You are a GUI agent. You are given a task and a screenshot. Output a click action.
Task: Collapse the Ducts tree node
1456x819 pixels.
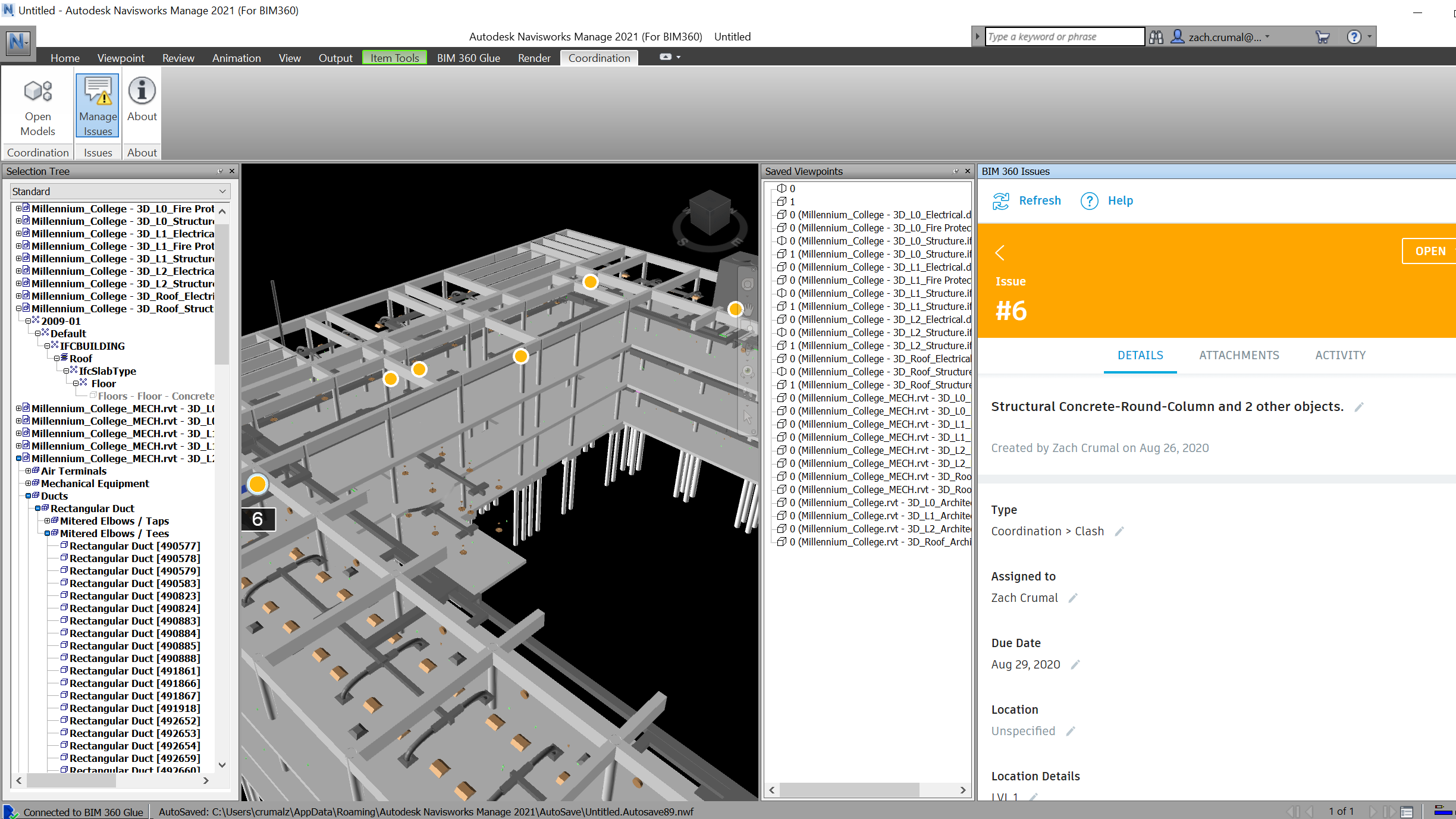pyautogui.click(x=28, y=496)
